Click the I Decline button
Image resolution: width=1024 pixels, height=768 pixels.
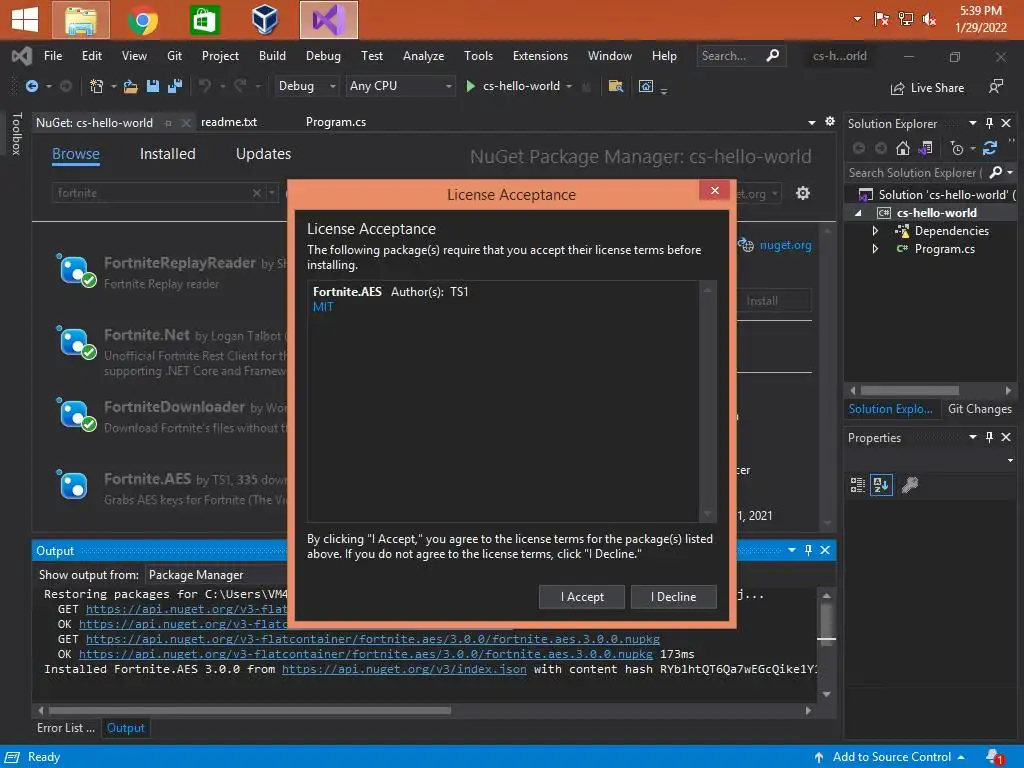pyautogui.click(x=673, y=596)
